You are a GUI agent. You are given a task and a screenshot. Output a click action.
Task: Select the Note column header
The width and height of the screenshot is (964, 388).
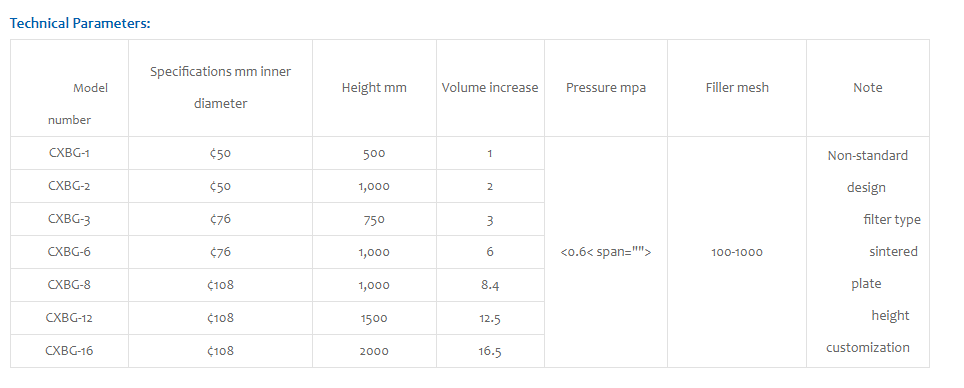point(867,88)
